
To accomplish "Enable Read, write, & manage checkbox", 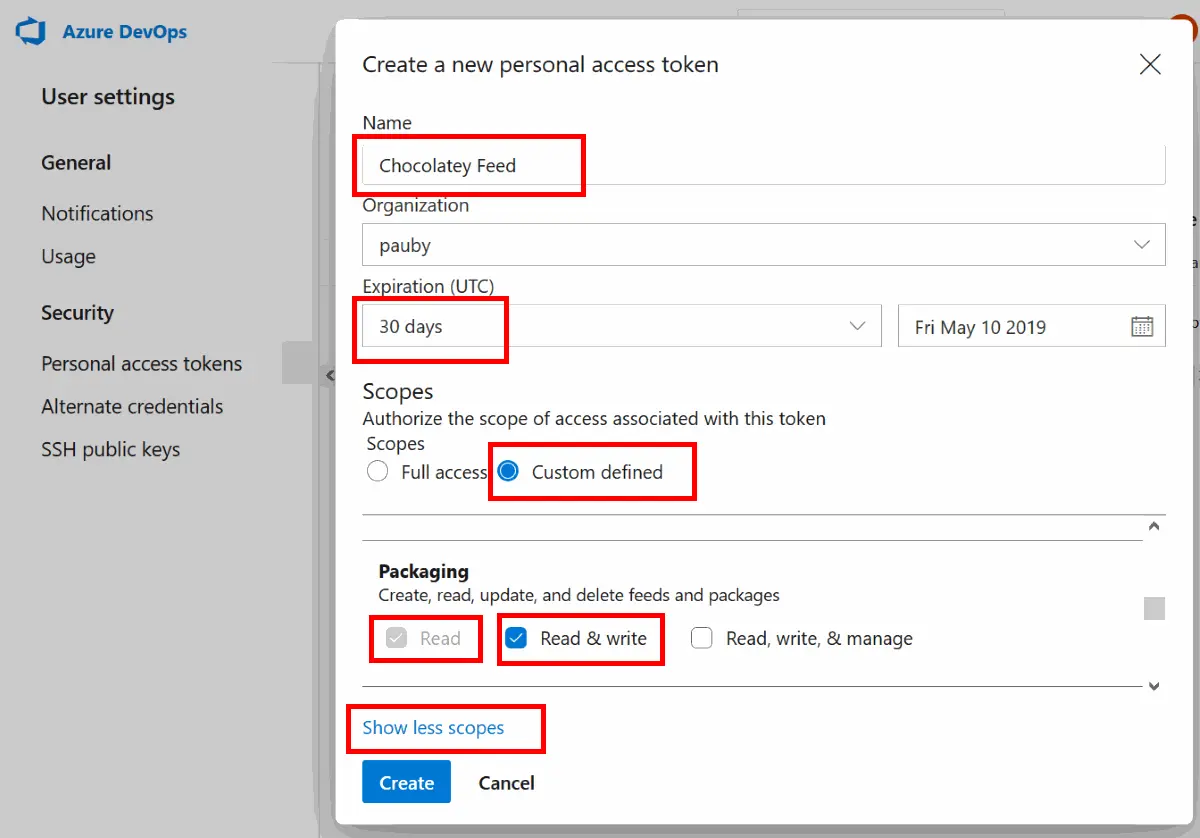I will pos(702,638).
